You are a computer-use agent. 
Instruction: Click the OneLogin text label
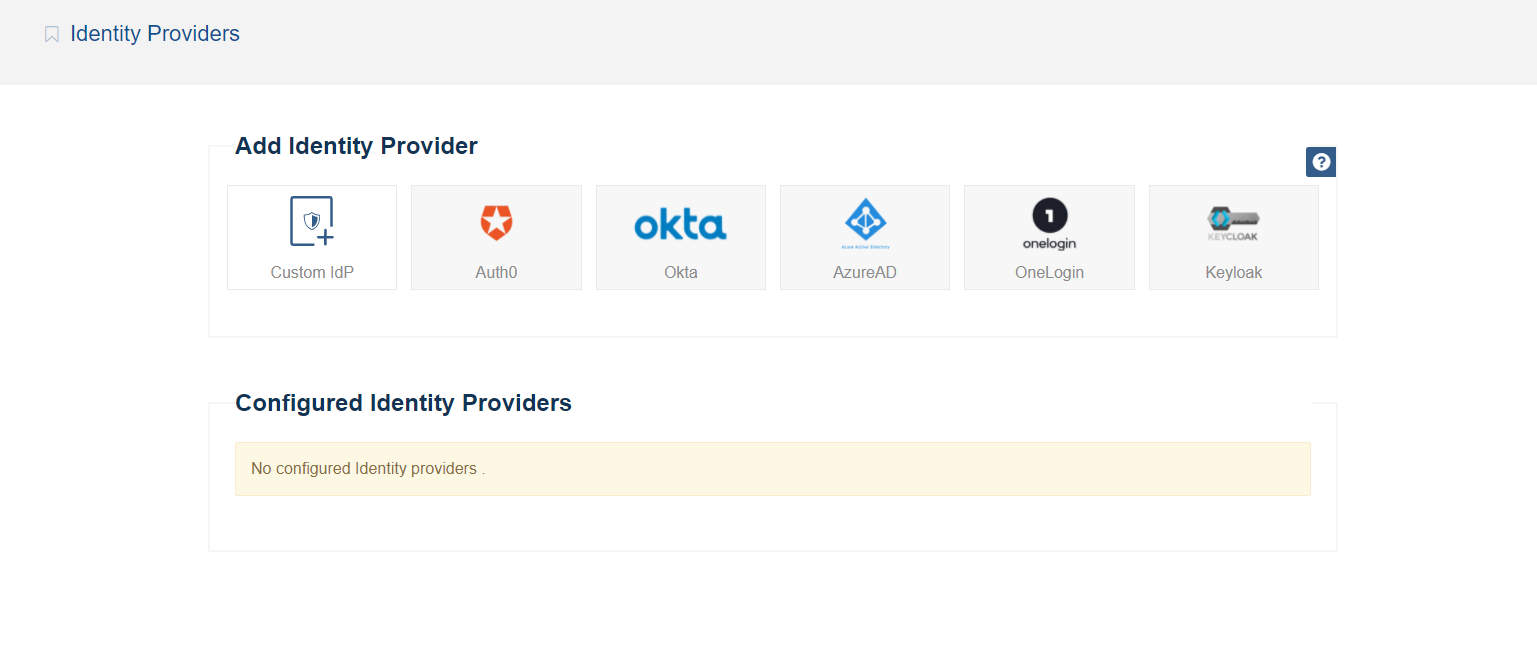tap(1049, 272)
